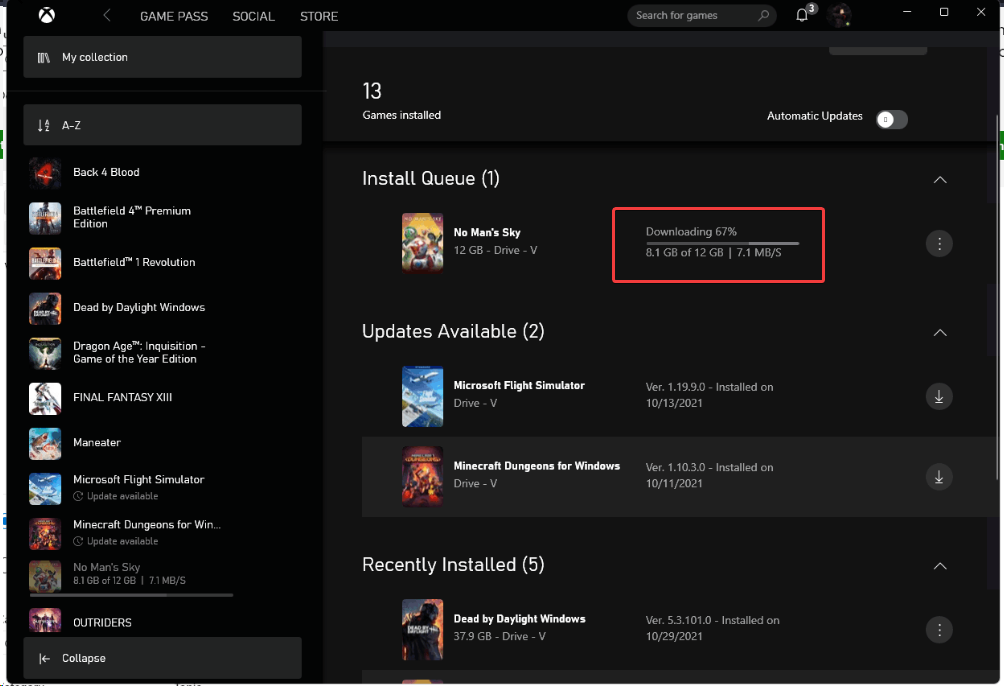Collapse the sidebar
1004x686 pixels.
click(x=163, y=658)
